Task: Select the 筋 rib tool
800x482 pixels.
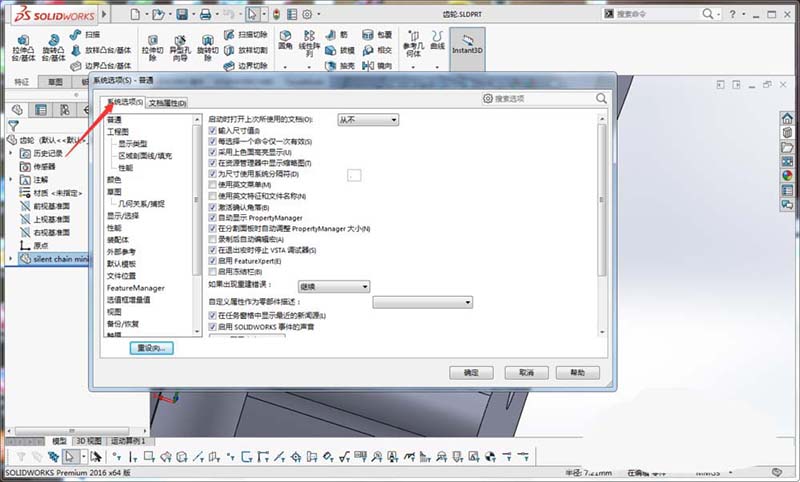Action: (337, 35)
